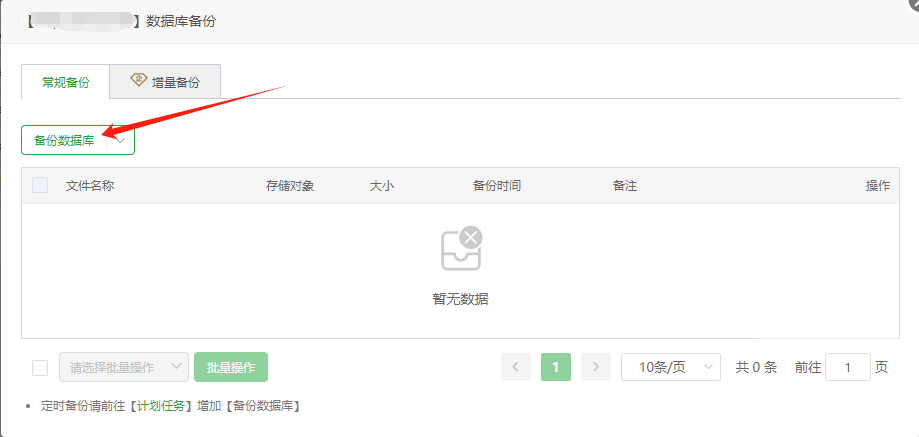Go to next page with right arrow

[596, 367]
